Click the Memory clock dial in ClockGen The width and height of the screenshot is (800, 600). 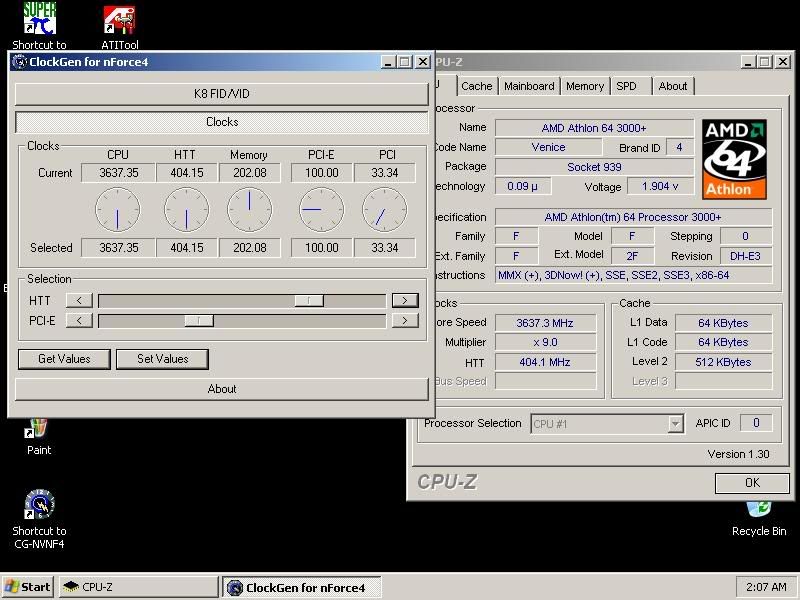click(249, 210)
